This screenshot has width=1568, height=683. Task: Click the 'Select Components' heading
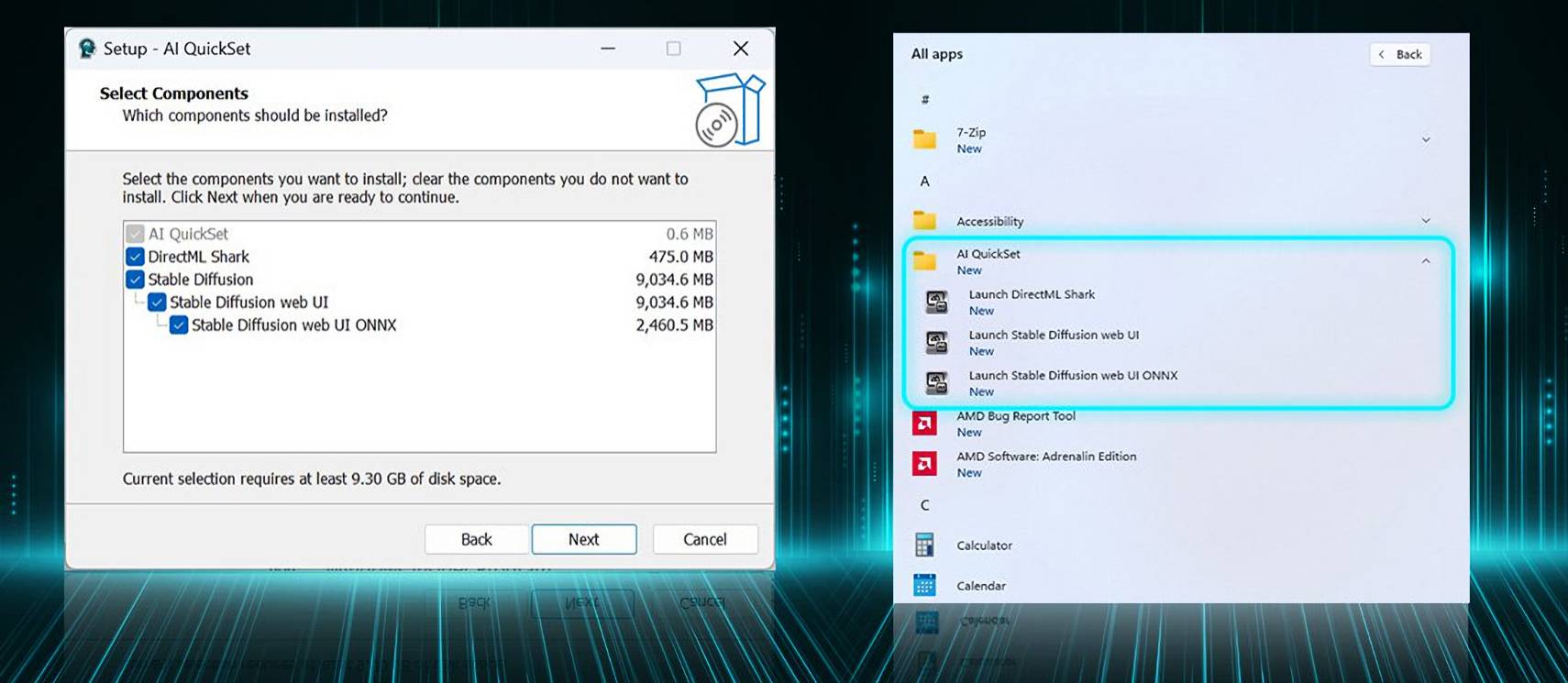pyautogui.click(x=174, y=94)
